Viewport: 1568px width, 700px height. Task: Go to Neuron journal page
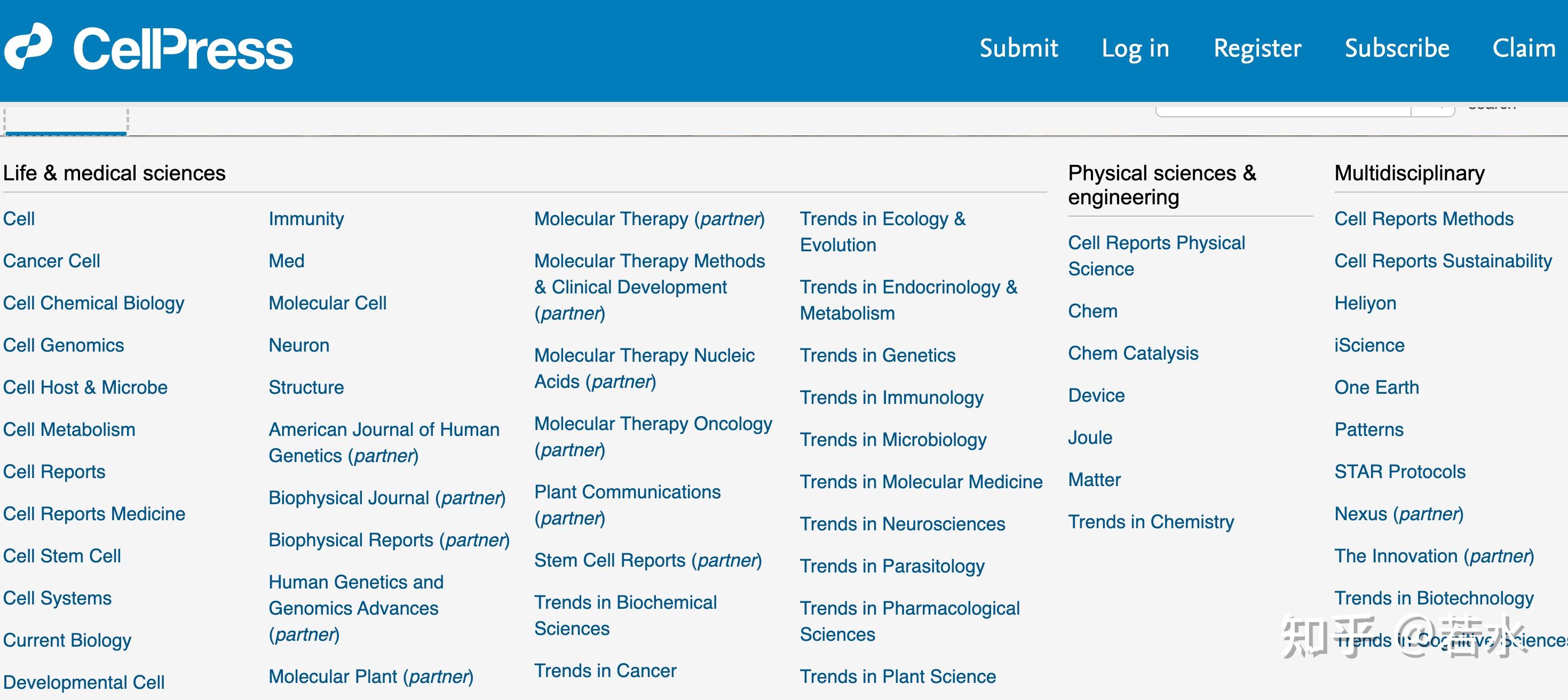[299, 346]
